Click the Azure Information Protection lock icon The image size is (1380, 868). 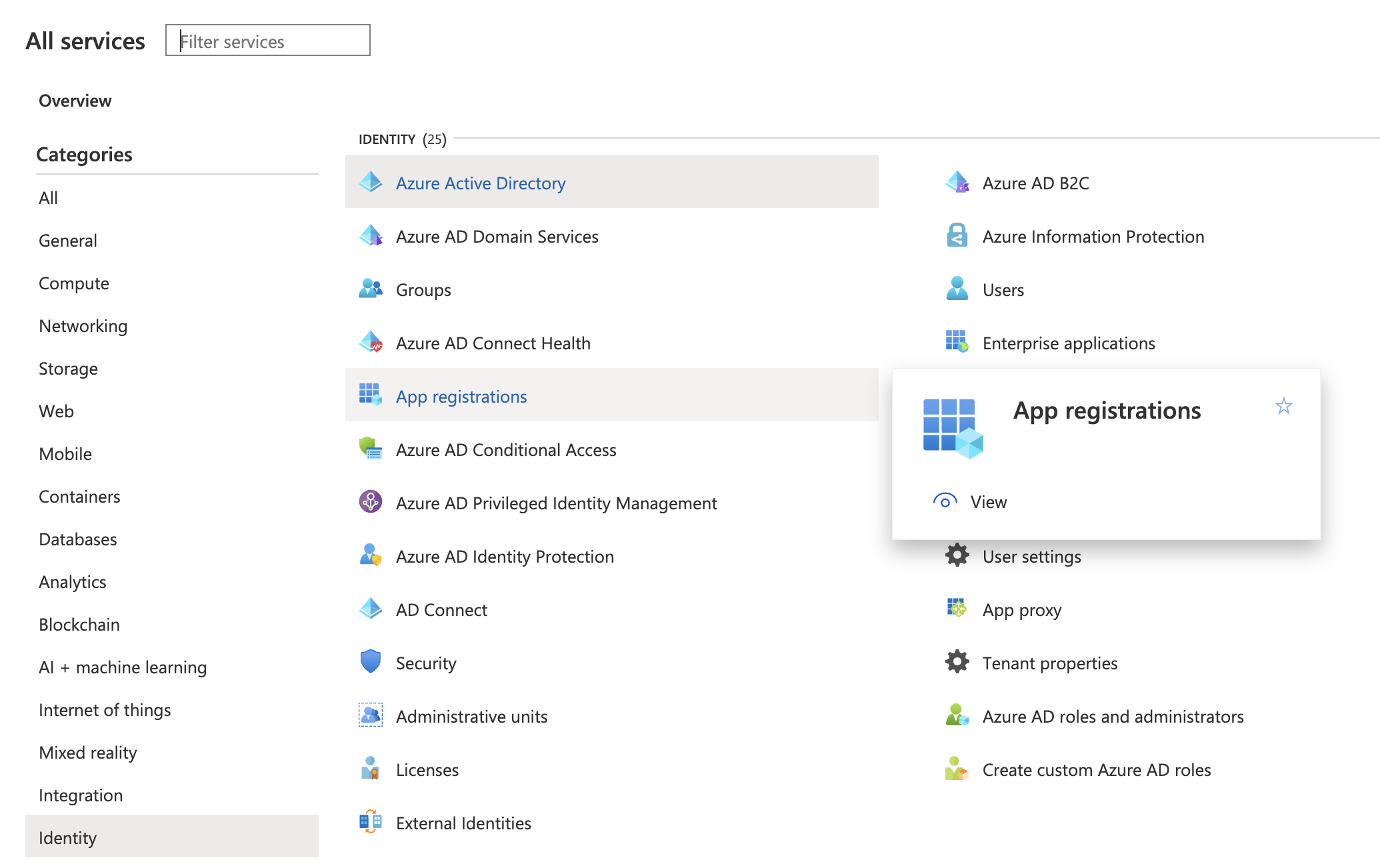[x=957, y=235]
